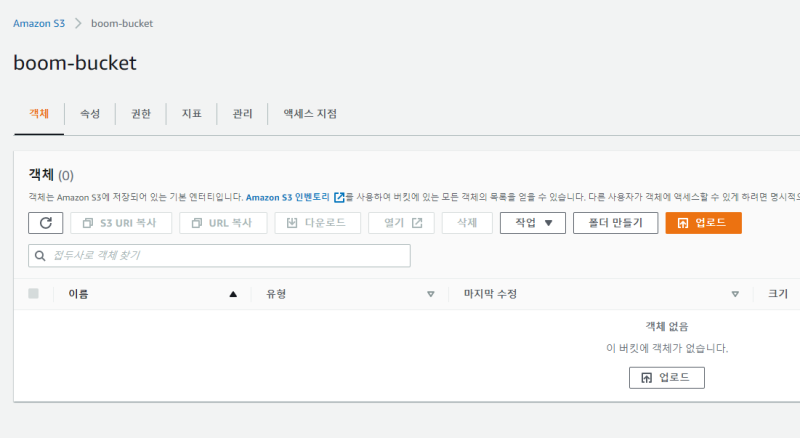The image size is (800, 438).
Task: Click the 폴더 만들기 button
Action: point(615,223)
